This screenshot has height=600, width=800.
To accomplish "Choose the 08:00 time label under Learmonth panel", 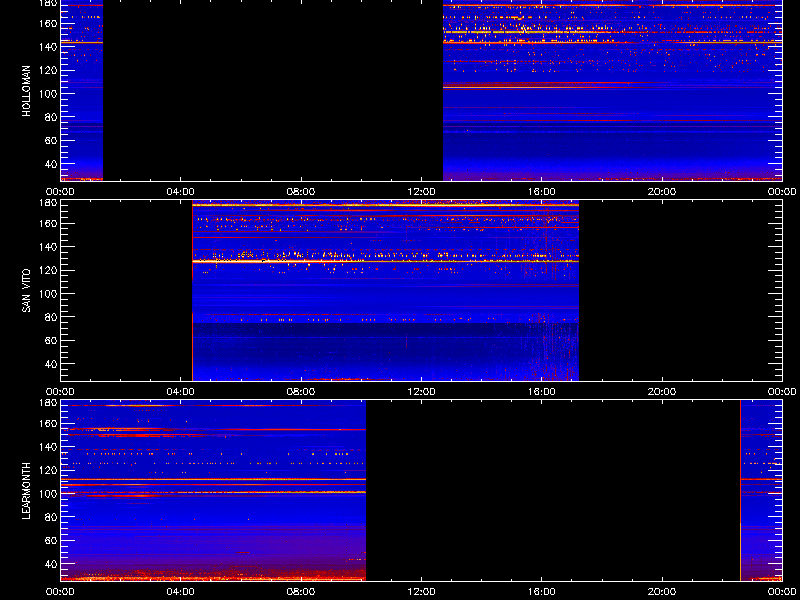I will [x=301, y=592].
